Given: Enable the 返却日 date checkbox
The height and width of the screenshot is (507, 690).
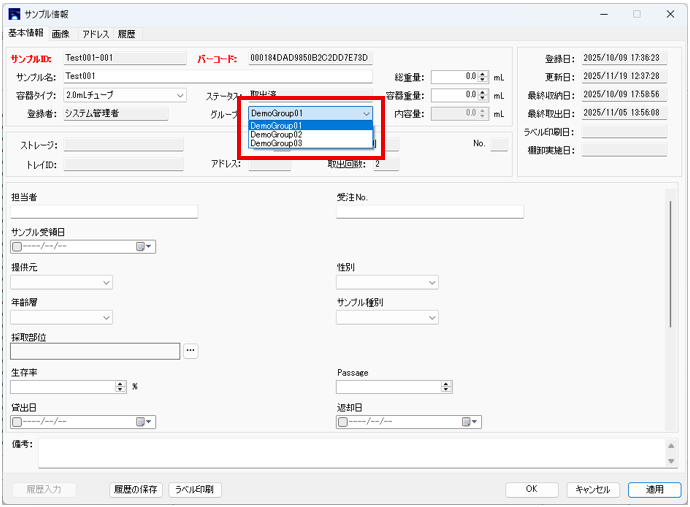Looking at the screenshot, I should tap(343, 422).
